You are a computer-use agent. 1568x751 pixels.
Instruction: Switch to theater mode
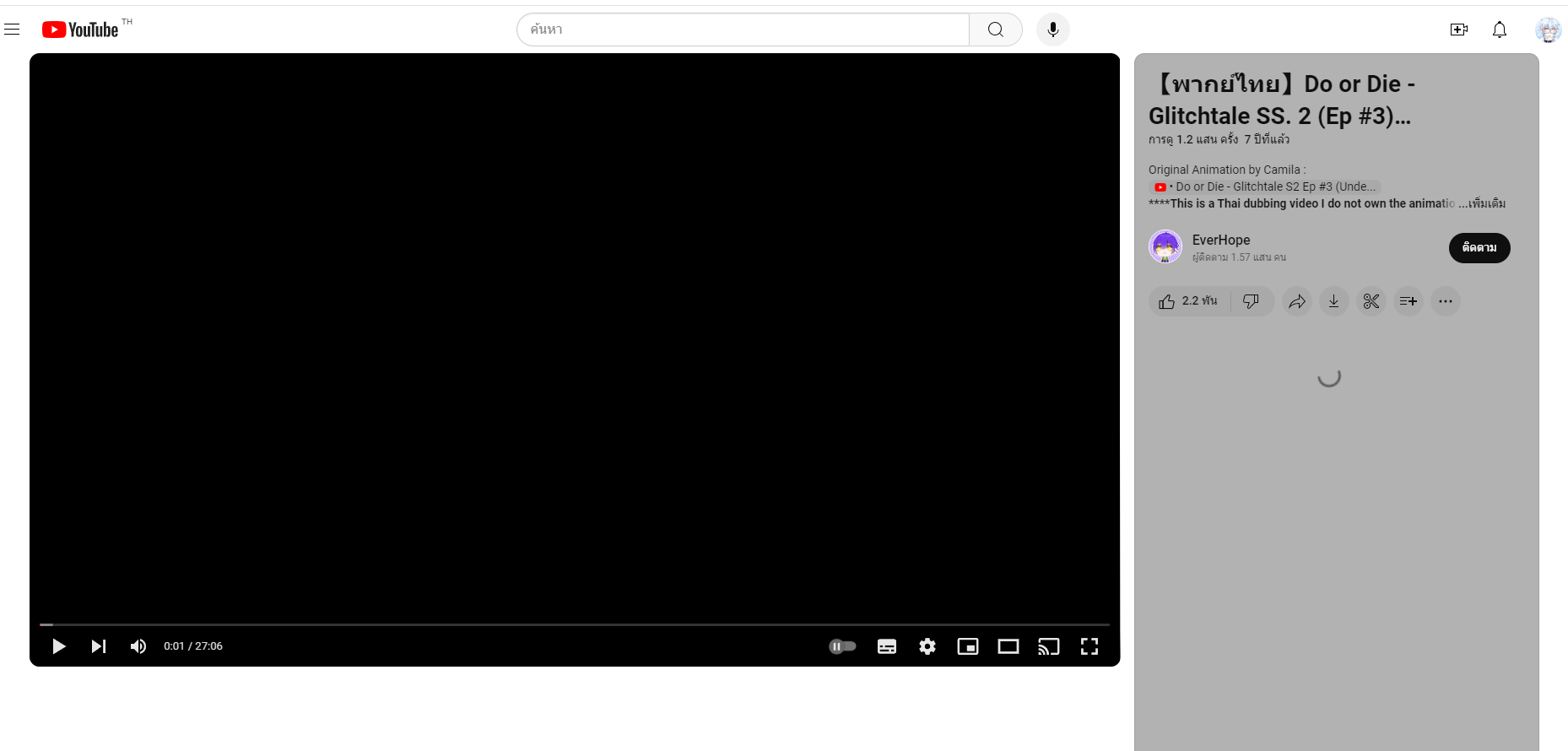[x=1008, y=646]
